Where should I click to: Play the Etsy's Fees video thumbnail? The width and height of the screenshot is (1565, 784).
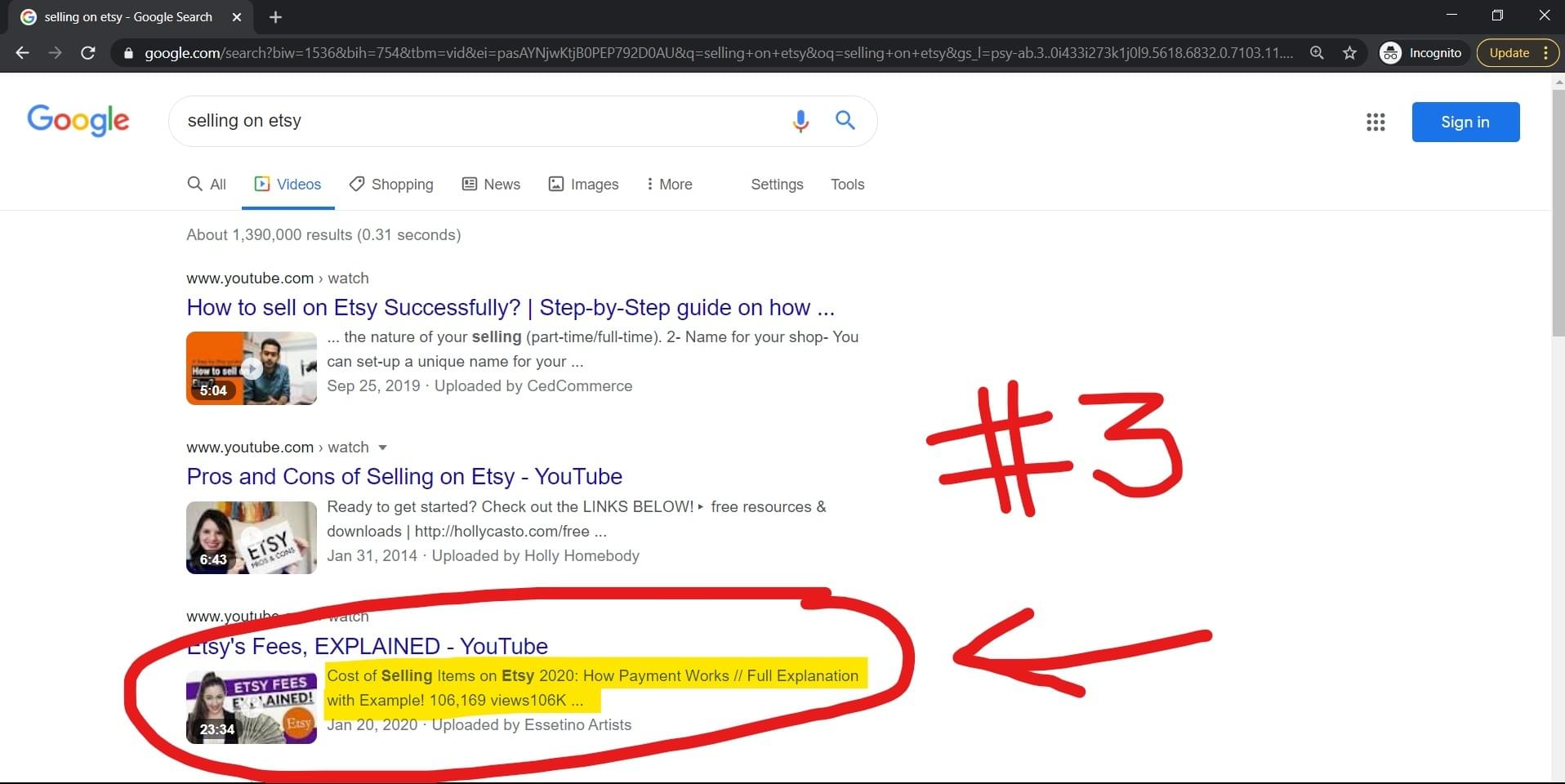251,706
